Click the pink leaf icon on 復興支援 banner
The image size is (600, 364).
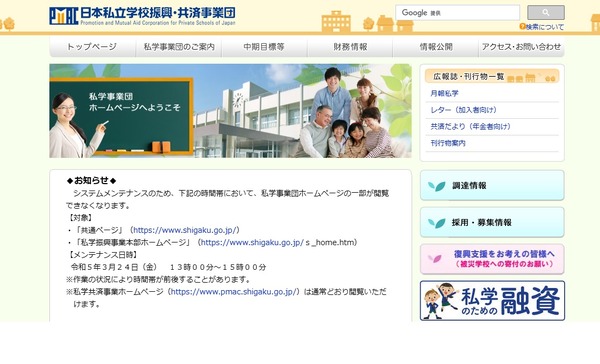[435, 259]
